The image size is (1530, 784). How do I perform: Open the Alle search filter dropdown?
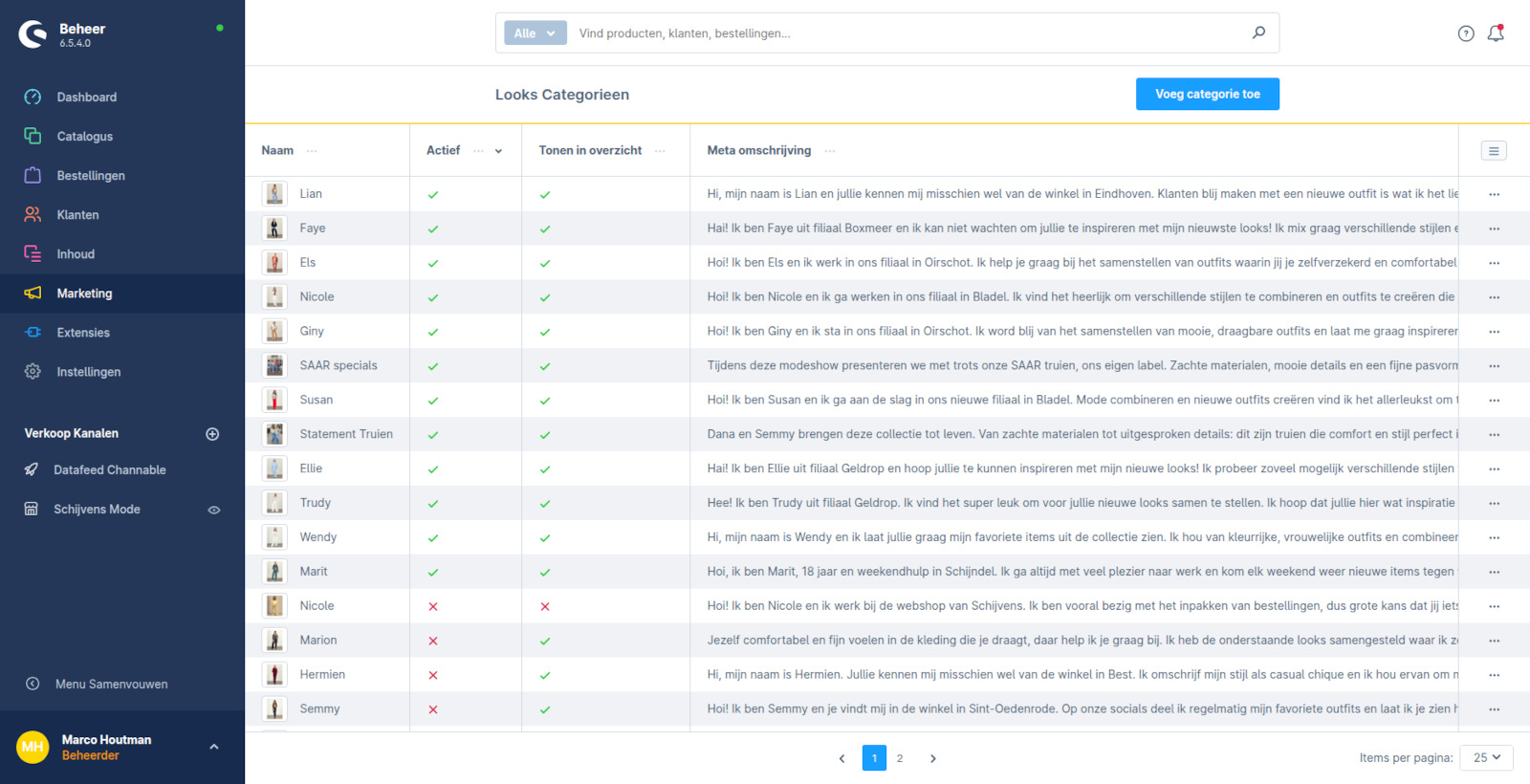(535, 33)
